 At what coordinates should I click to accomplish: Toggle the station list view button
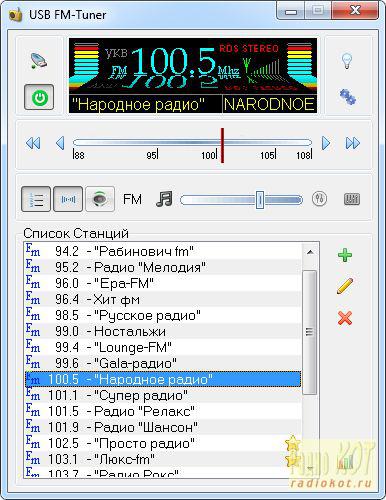coord(36,199)
